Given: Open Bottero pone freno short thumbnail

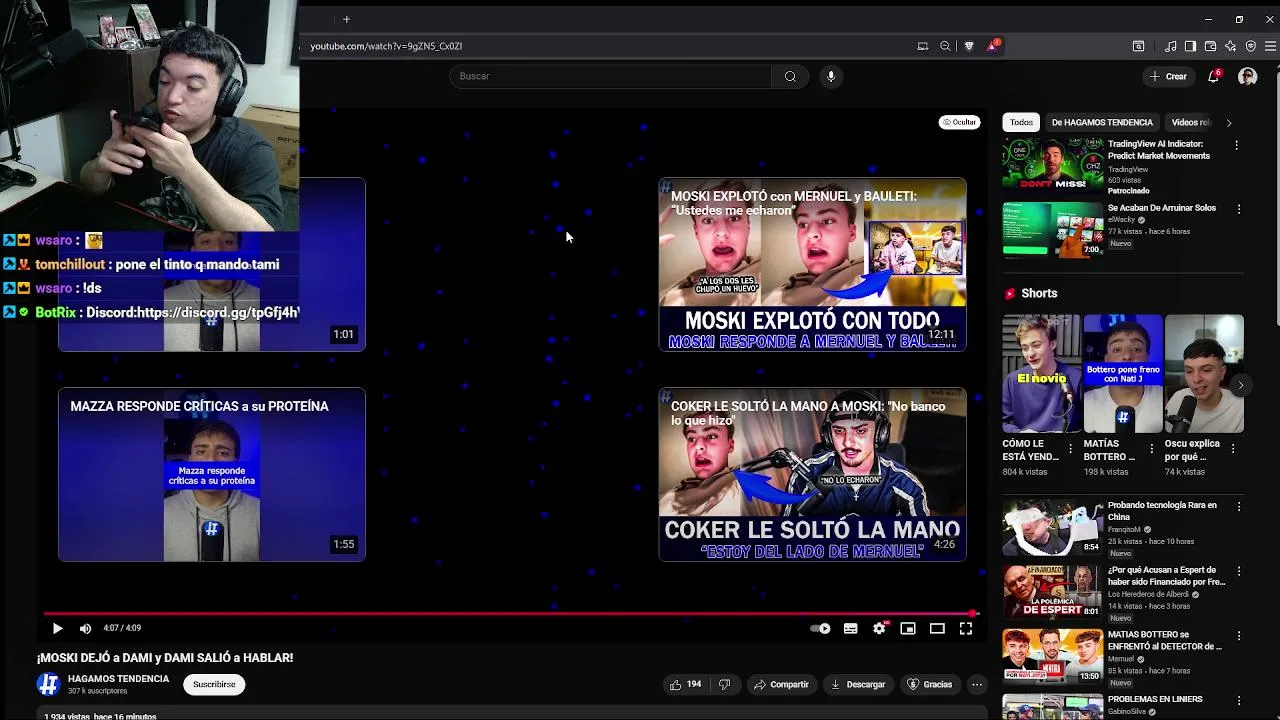Looking at the screenshot, I should coord(1123,374).
